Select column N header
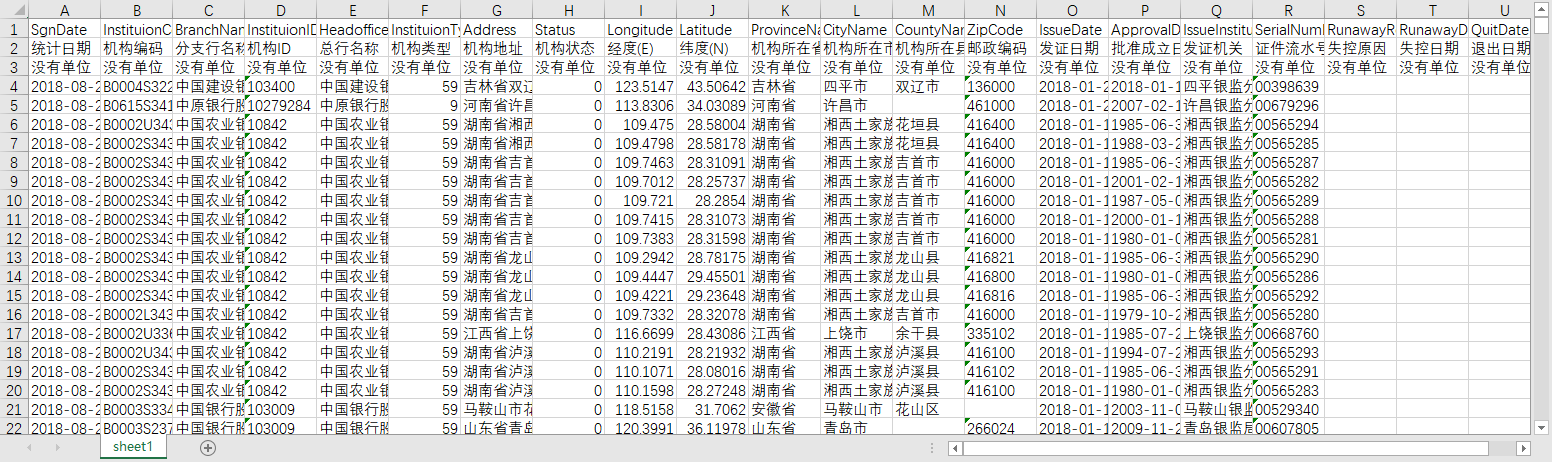The image size is (1552, 462). coord(1000,11)
